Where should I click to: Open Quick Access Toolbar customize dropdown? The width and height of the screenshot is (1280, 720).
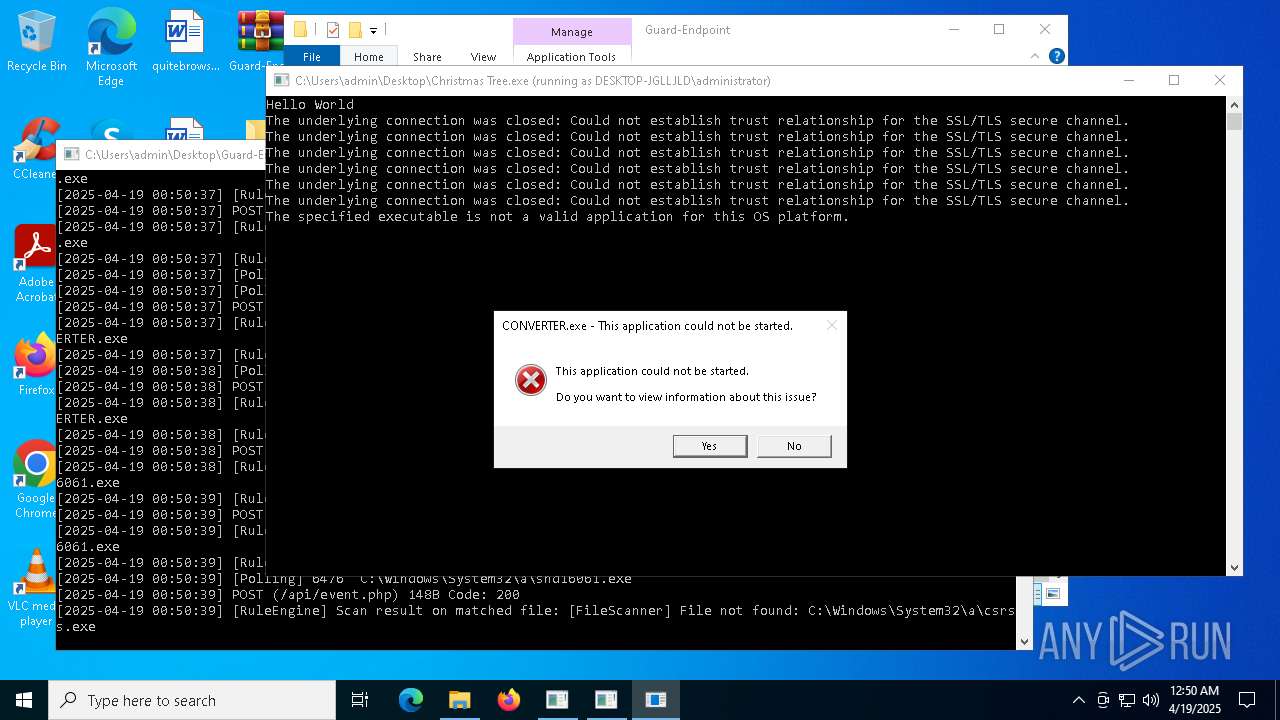[373, 31]
